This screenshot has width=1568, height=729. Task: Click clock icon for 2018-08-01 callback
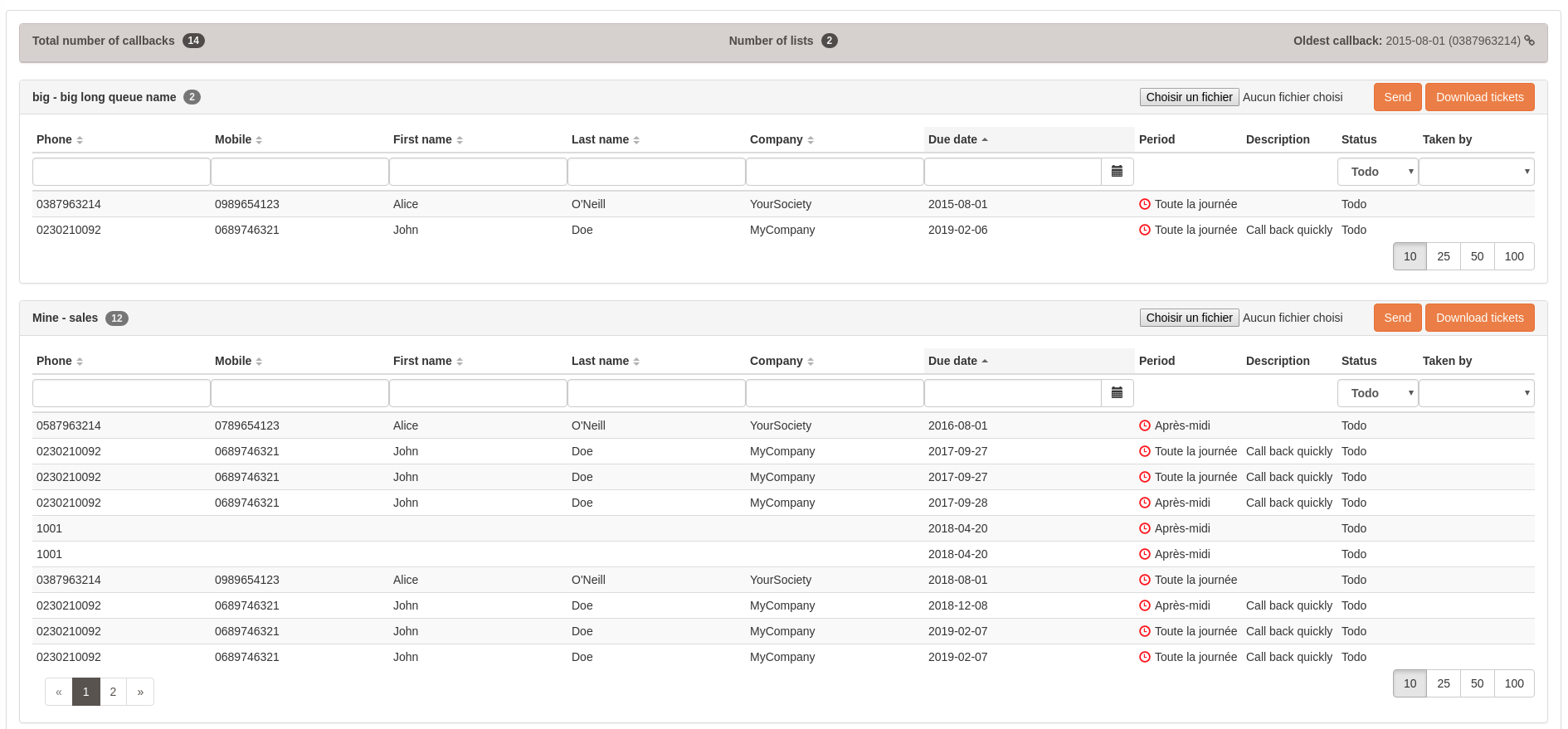1145,580
